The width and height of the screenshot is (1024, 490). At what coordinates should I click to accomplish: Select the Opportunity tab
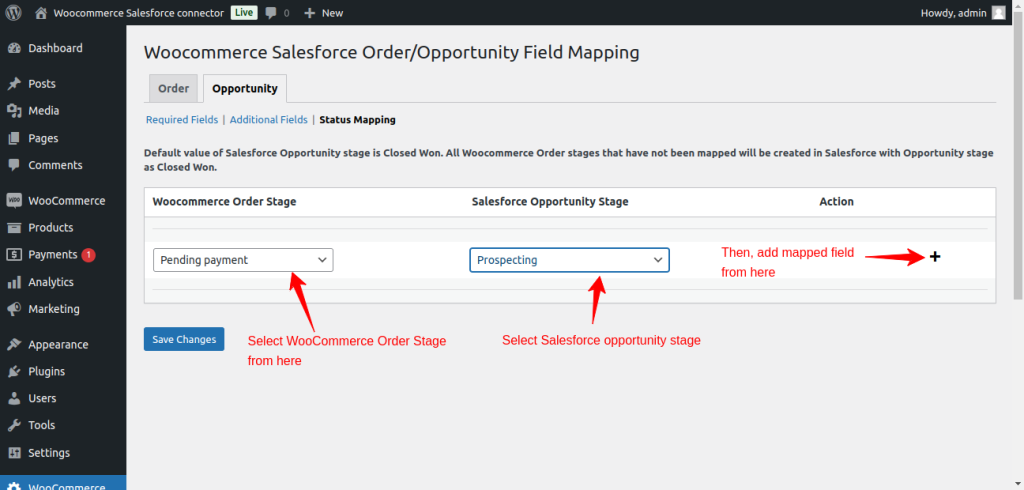pos(245,89)
